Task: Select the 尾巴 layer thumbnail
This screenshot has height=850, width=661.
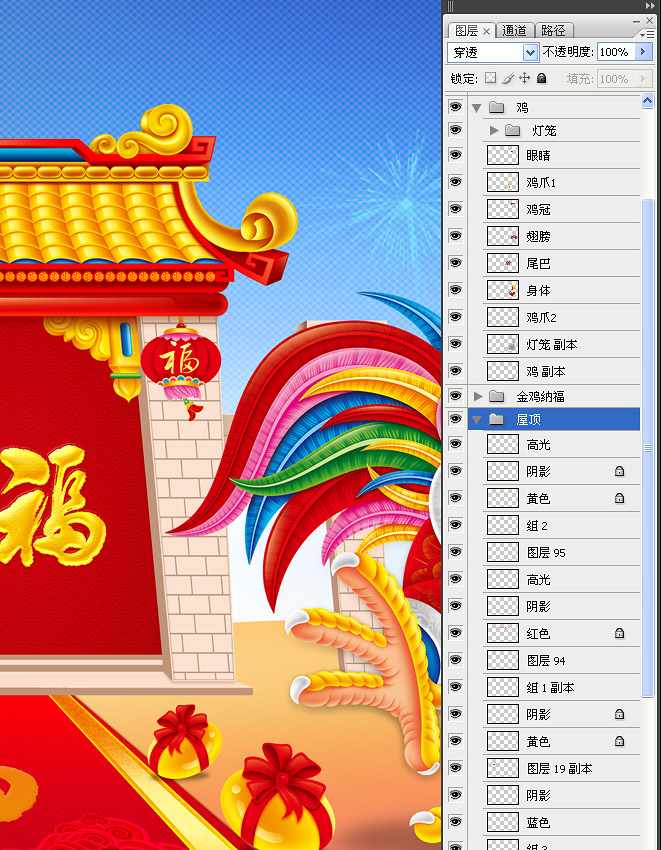Action: tap(503, 263)
